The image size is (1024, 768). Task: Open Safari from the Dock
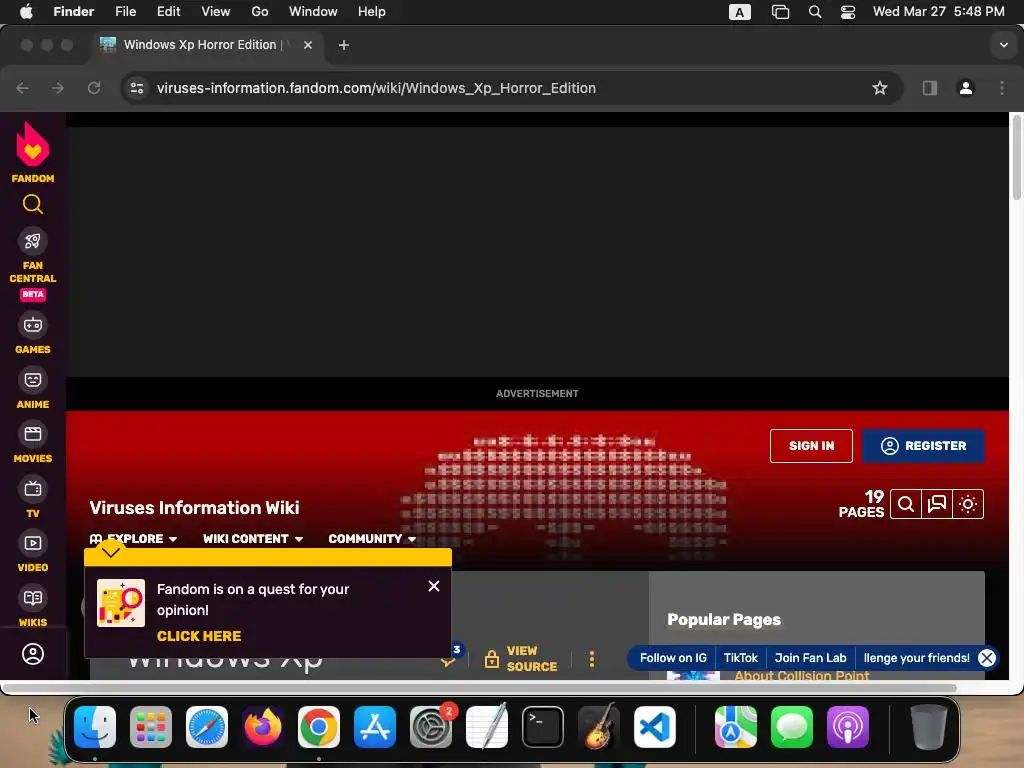coord(207,727)
